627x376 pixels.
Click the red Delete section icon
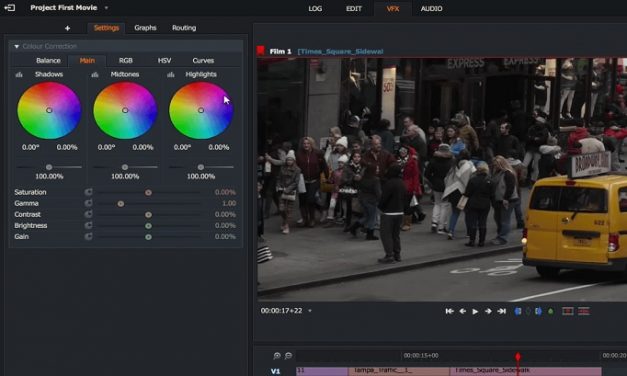(x=584, y=311)
